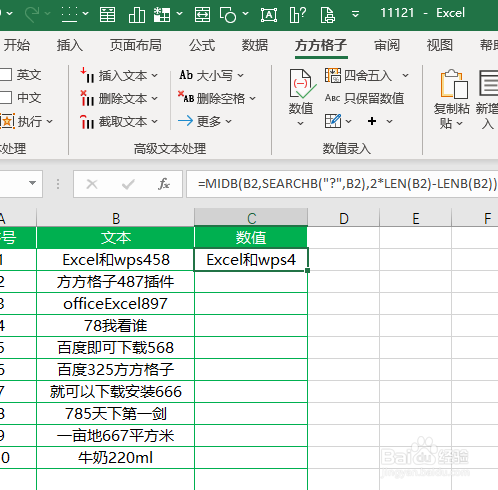Click the 四舍五入 button
498x490 pixels.
click(x=359, y=75)
